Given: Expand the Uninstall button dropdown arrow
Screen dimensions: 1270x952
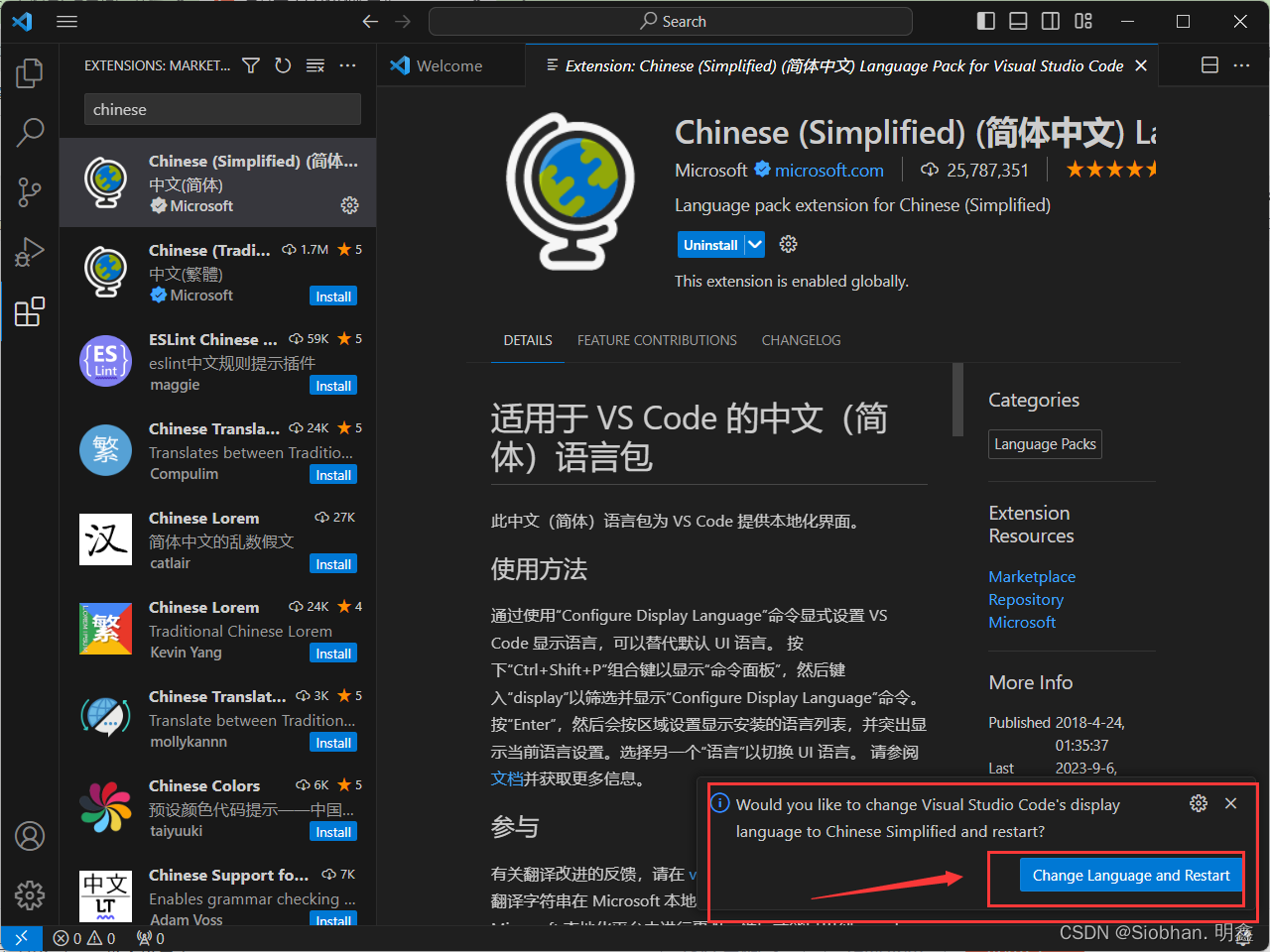Looking at the screenshot, I should (755, 244).
